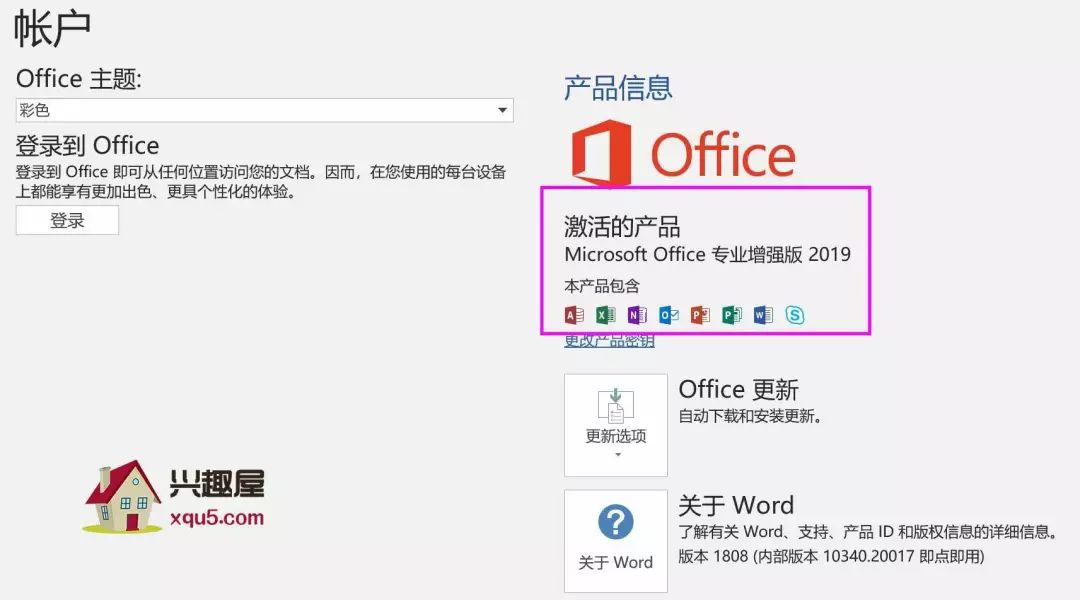Viewport: 1080px width, 600px height.
Task: Click the orange PowerPoint product icon
Action: [700, 315]
